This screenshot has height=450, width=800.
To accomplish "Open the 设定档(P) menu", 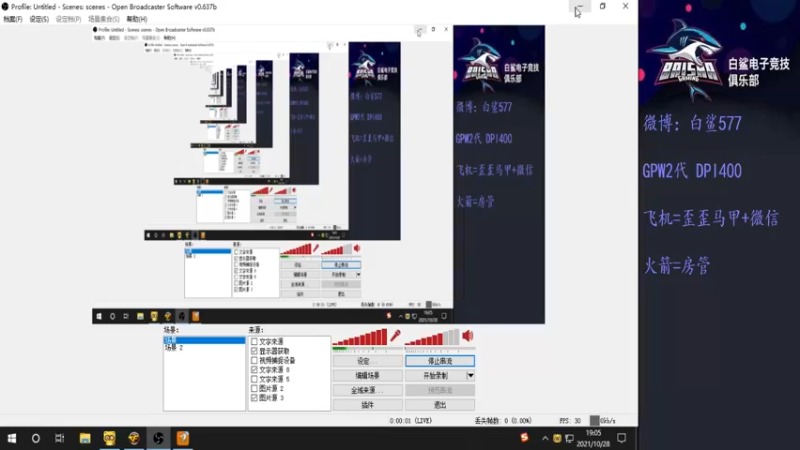I will point(68,19).
